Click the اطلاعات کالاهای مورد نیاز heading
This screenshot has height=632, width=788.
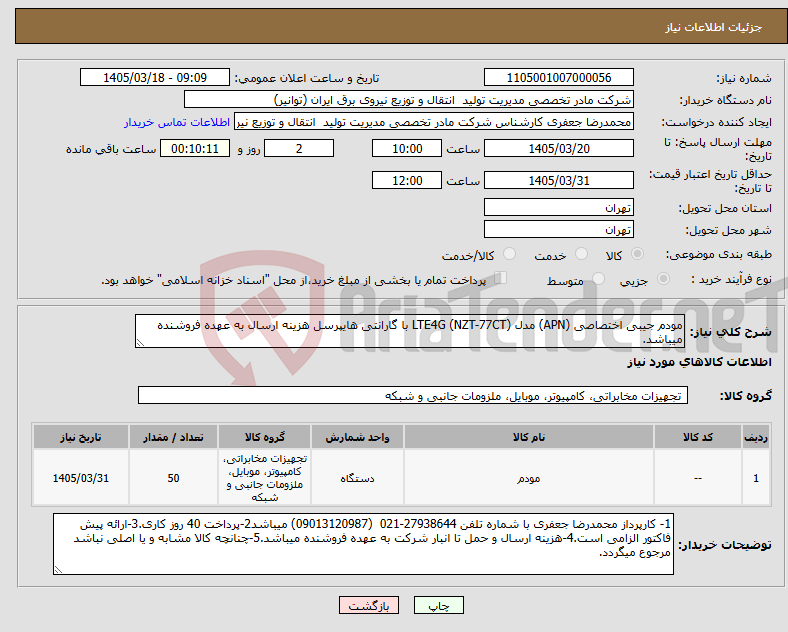point(699,362)
